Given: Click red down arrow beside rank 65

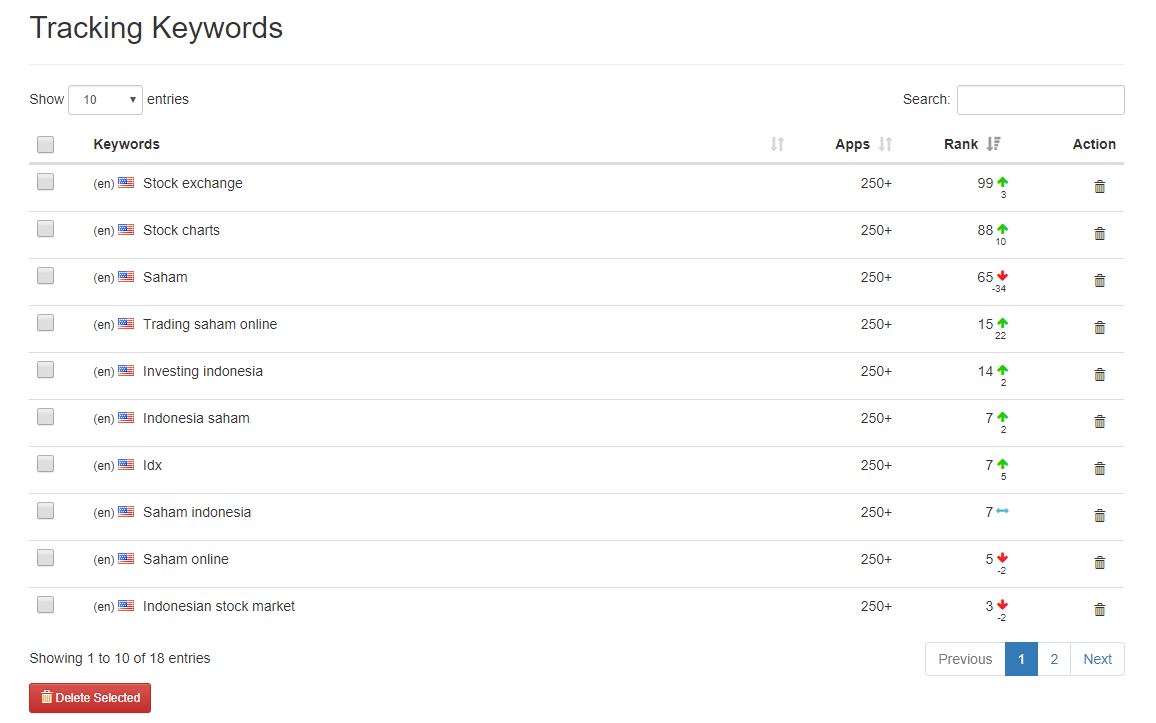Looking at the screenshot, I should click(1003, 276).
